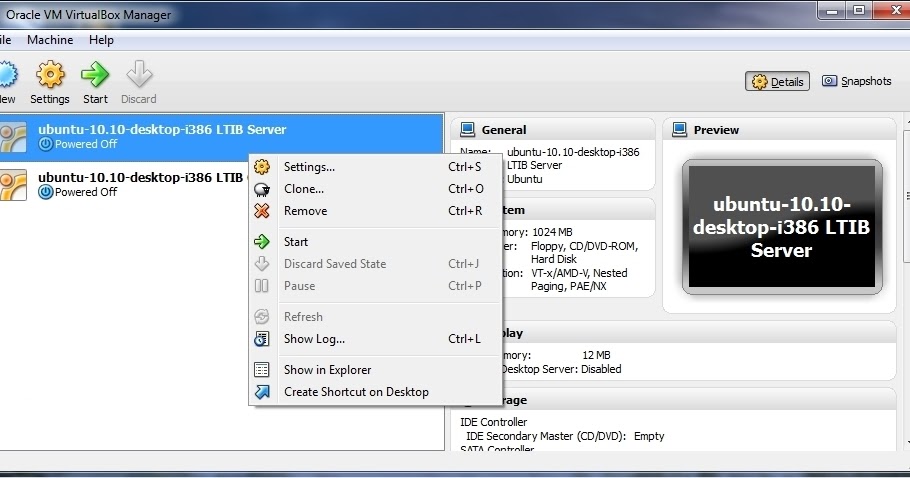This screenshot has height=478, width=910.
Task: Click the Refresh icon in context menu
Action: (262, 317)
